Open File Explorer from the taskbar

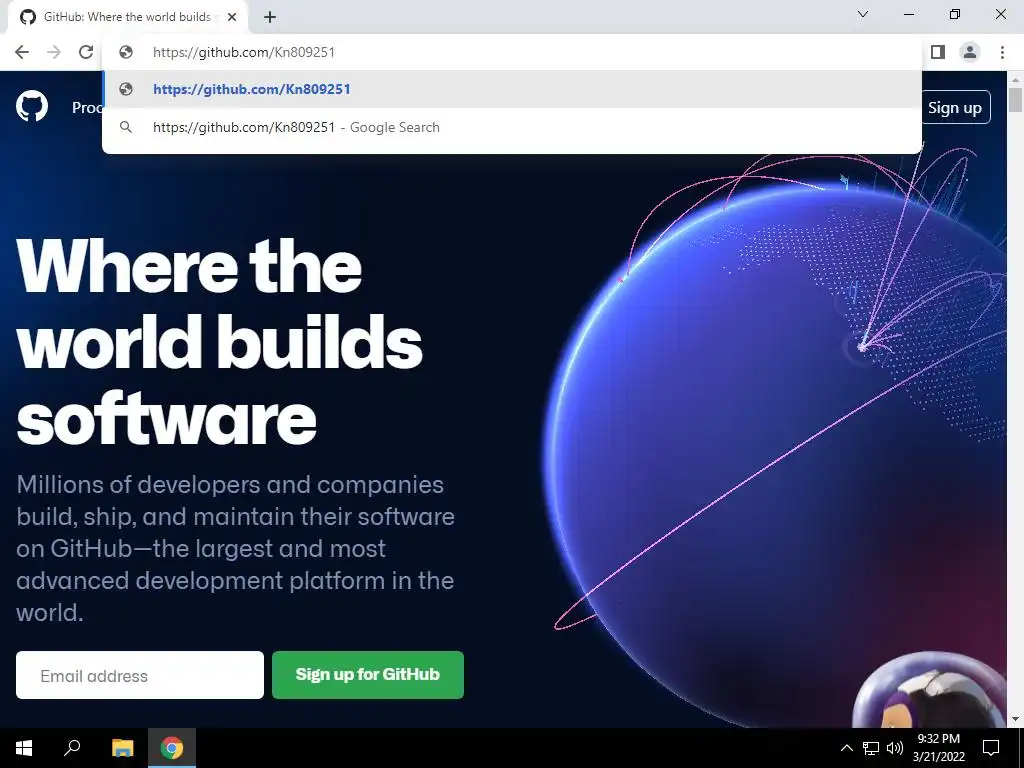[122, 748]
